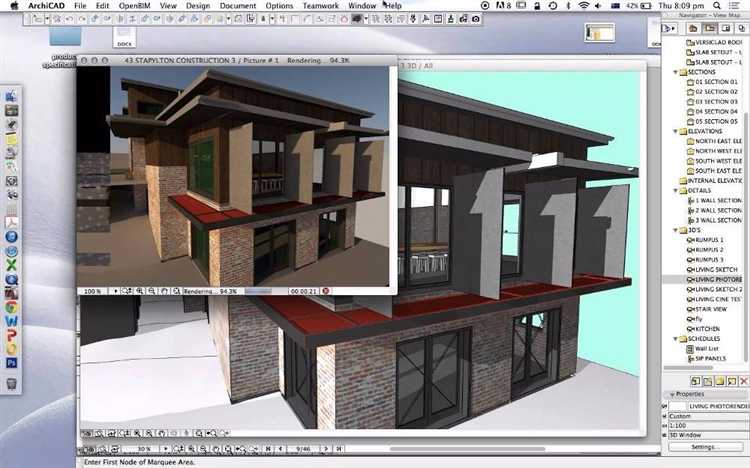This screenshot has width=750, height=468.
Task: Click the desktop thumbnail at top right
Action: pyautogui.click(x=599, y=33)
